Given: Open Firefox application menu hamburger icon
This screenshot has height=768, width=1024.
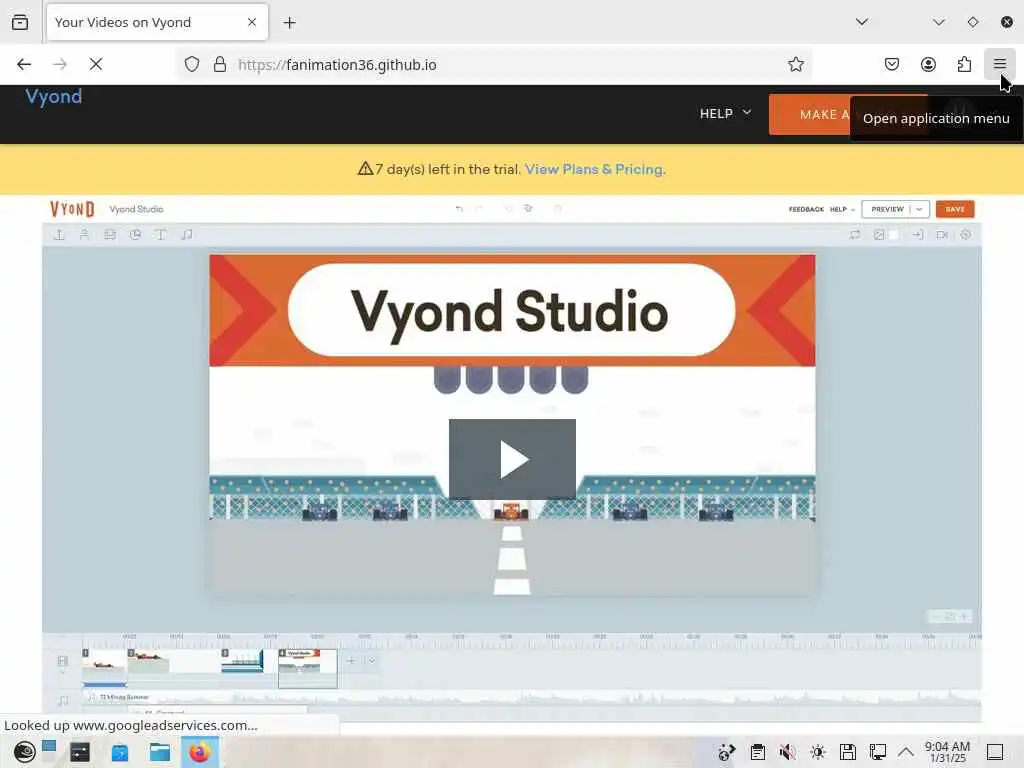Looking at the screenshot, I should coord(999,64).
